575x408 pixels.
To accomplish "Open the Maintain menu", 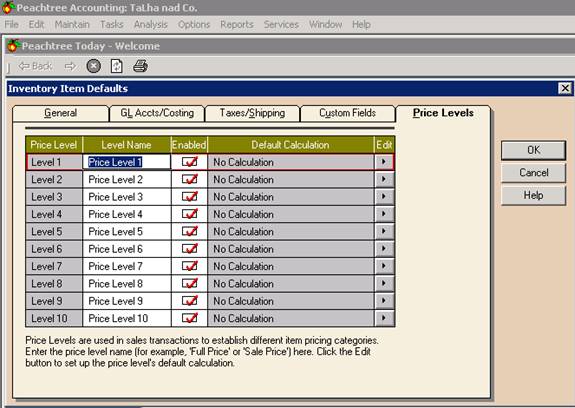I will (x=72, y=25).
